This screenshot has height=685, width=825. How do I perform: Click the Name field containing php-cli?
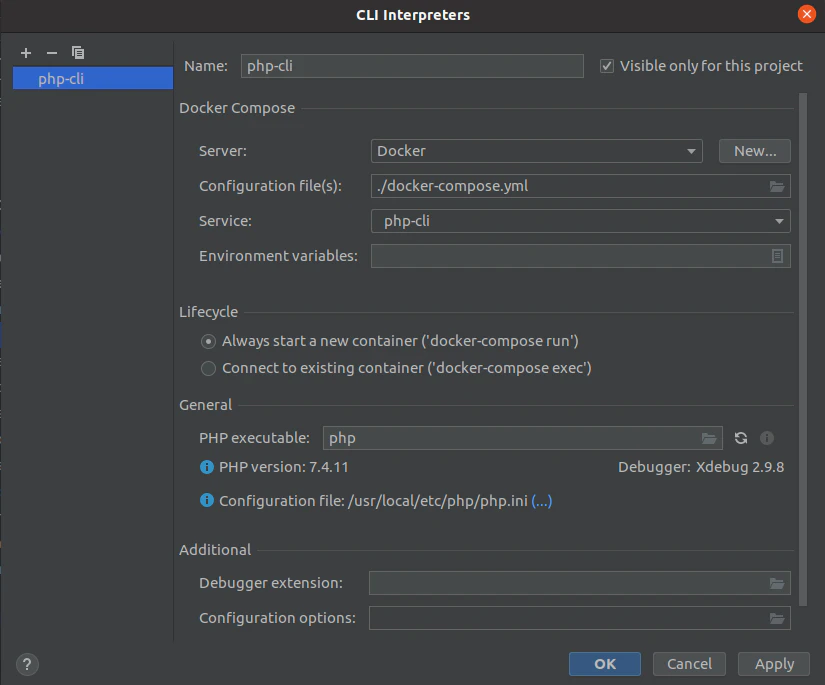click(412, 66)
